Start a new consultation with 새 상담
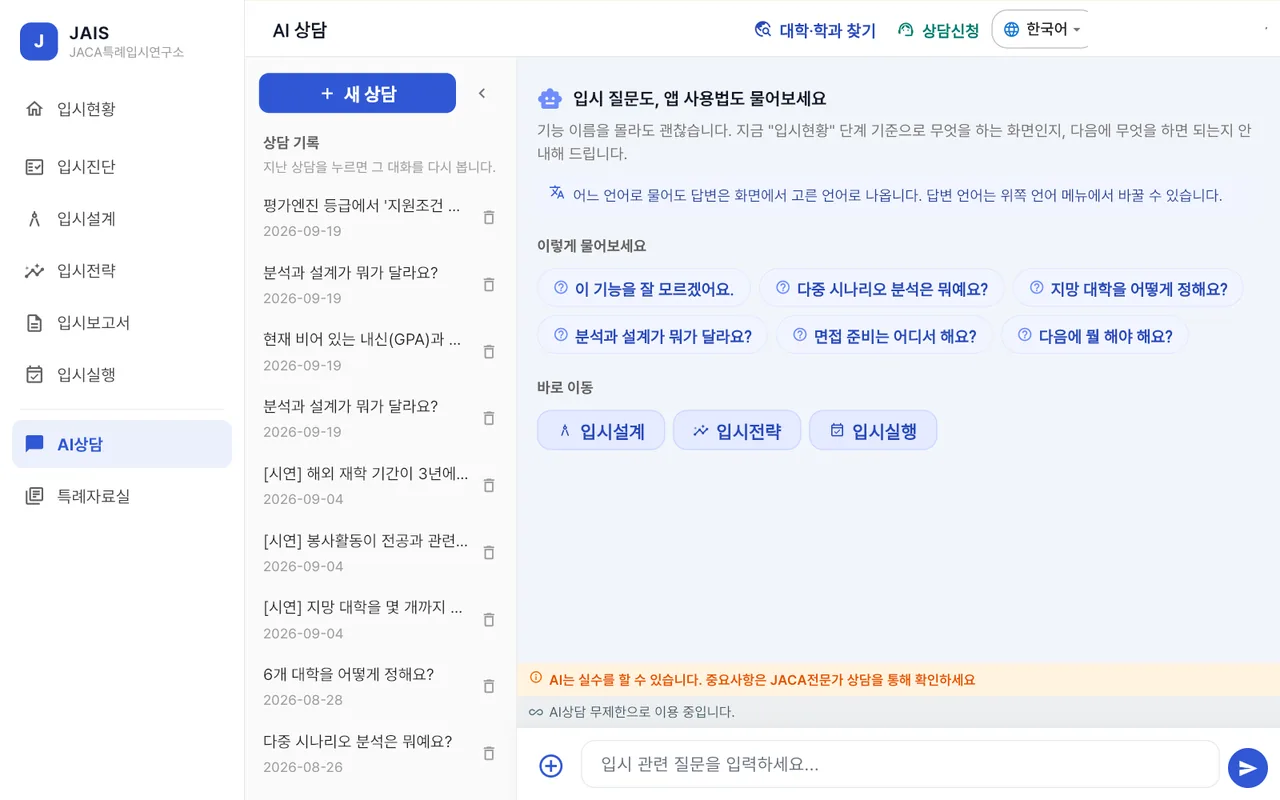The image size is (1280, 800). click(357, 93)
